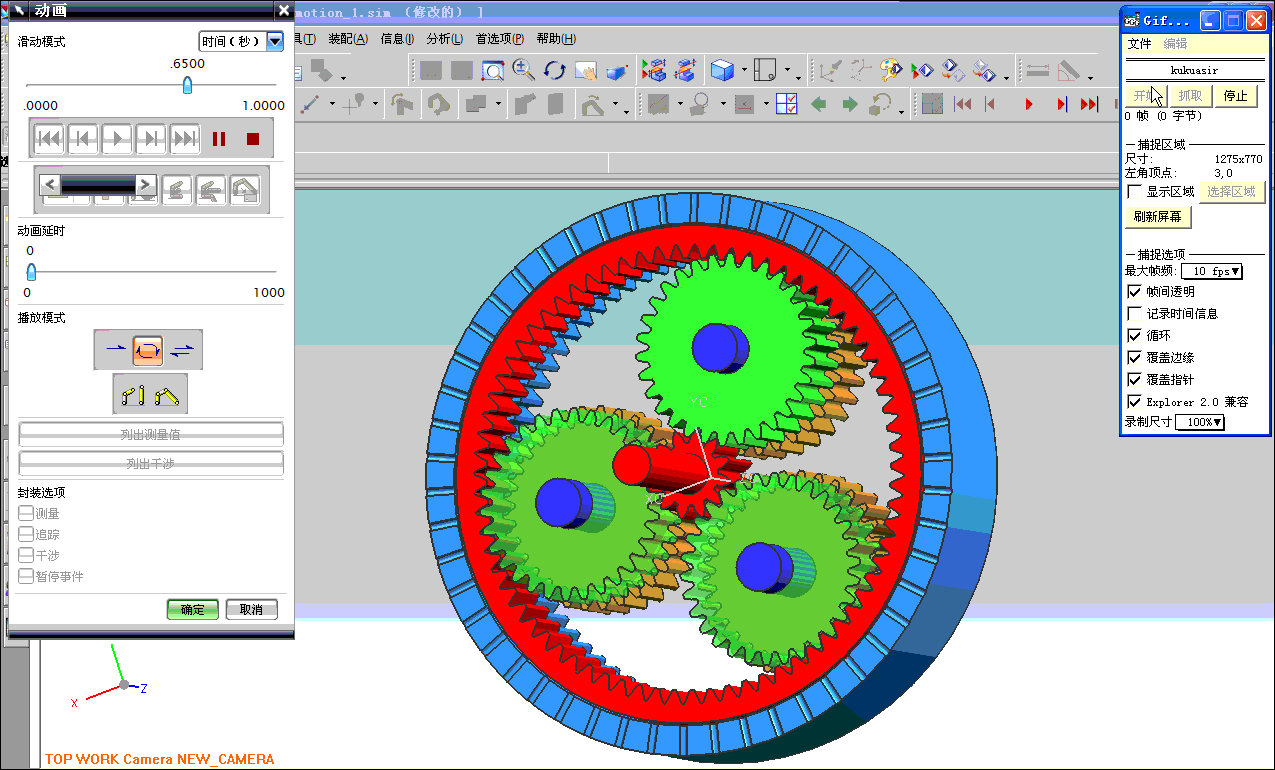This screenshot has width=1275, height=770.
Task: Click the red play arrow in main toolbar
Action: 1029,103
